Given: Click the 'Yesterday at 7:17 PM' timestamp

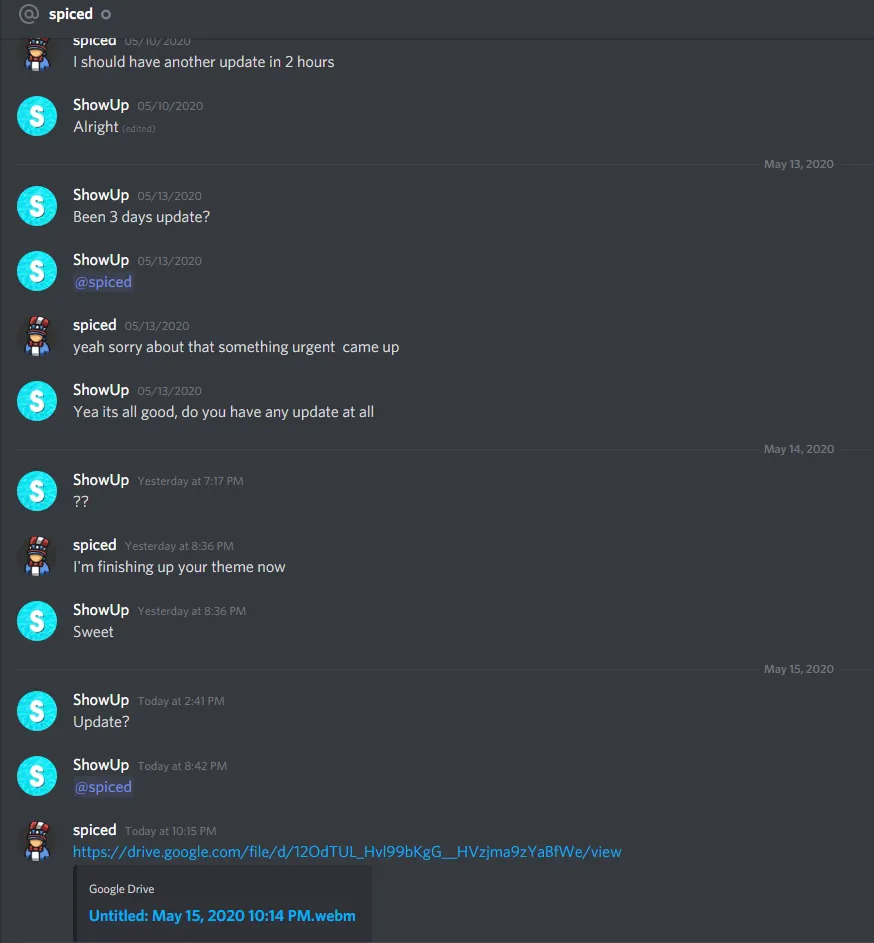Looking at the screenshot, I should point(191,481).
